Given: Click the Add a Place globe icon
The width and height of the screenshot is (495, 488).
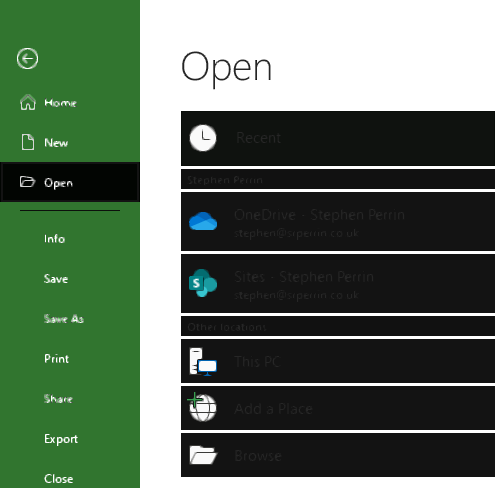Looking at the screenshot, I should click(202, 407).
